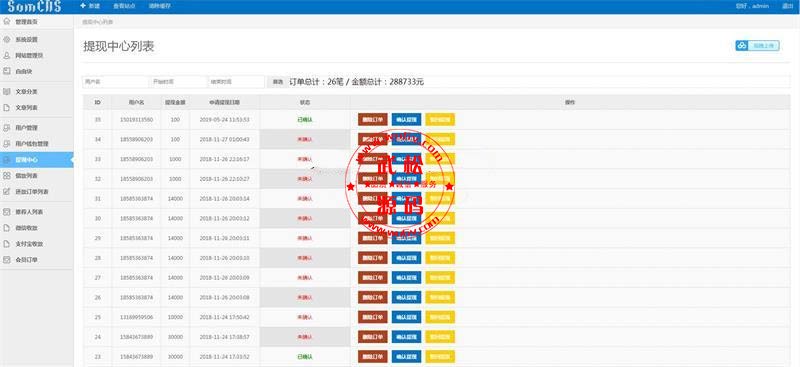Click the plus icon for 新建 in top bar

coord(83,6)
